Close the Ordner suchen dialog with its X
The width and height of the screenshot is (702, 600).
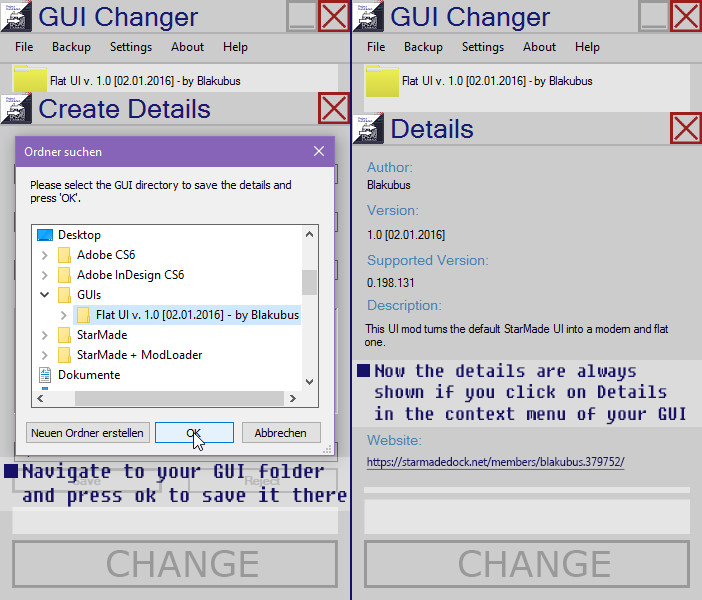point(319,151)
